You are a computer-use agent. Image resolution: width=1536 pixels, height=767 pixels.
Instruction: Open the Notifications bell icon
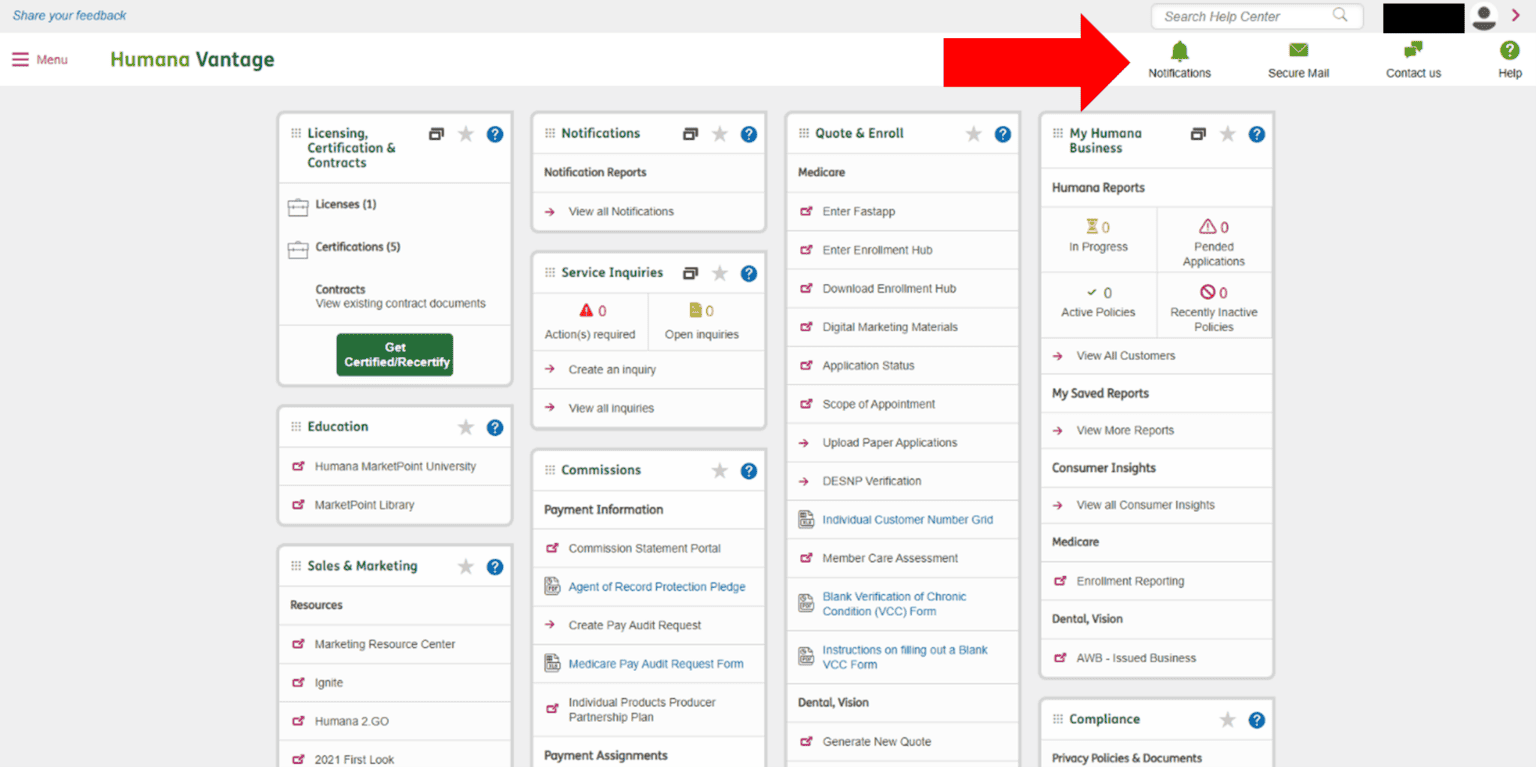click(1180, 50)
